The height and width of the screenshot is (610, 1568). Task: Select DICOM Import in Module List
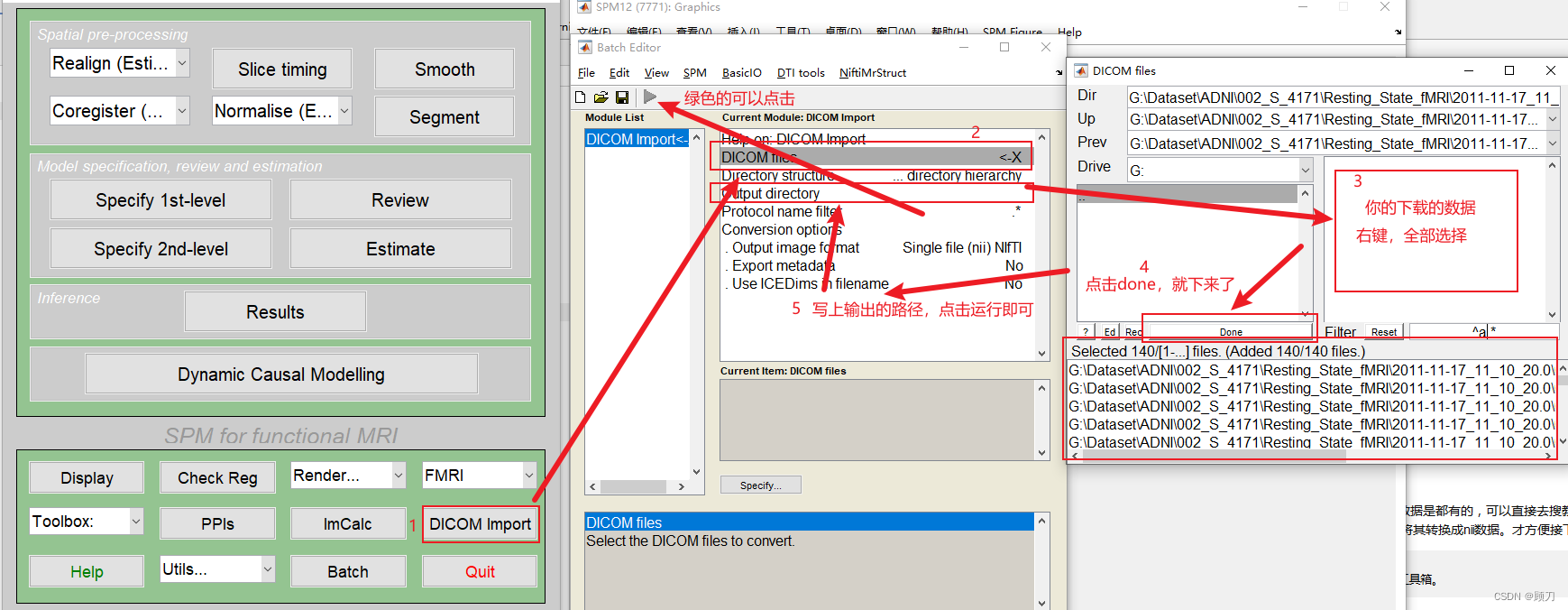tap(637, 139)
